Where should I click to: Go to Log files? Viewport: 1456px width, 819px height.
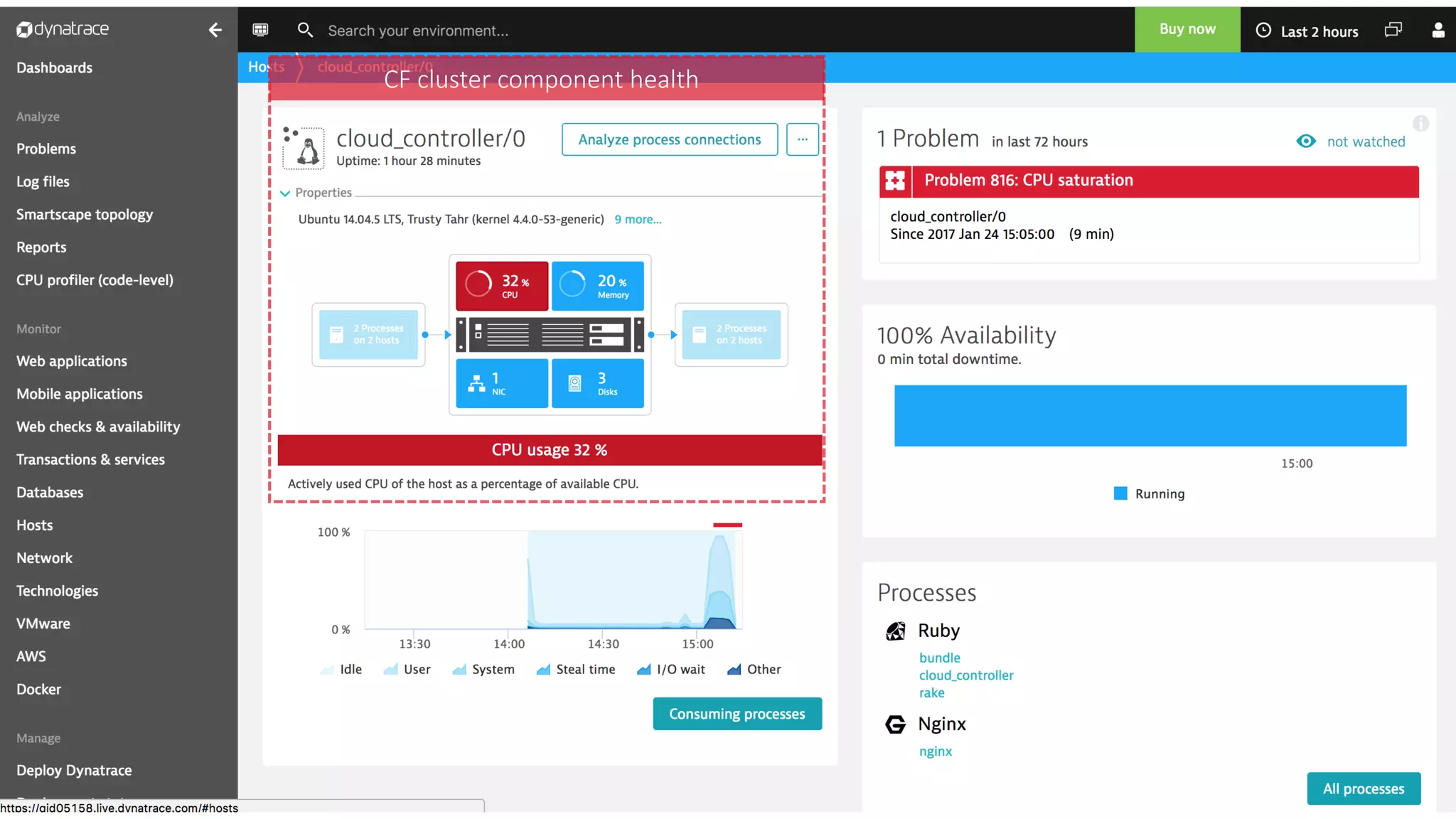(43, 182)
